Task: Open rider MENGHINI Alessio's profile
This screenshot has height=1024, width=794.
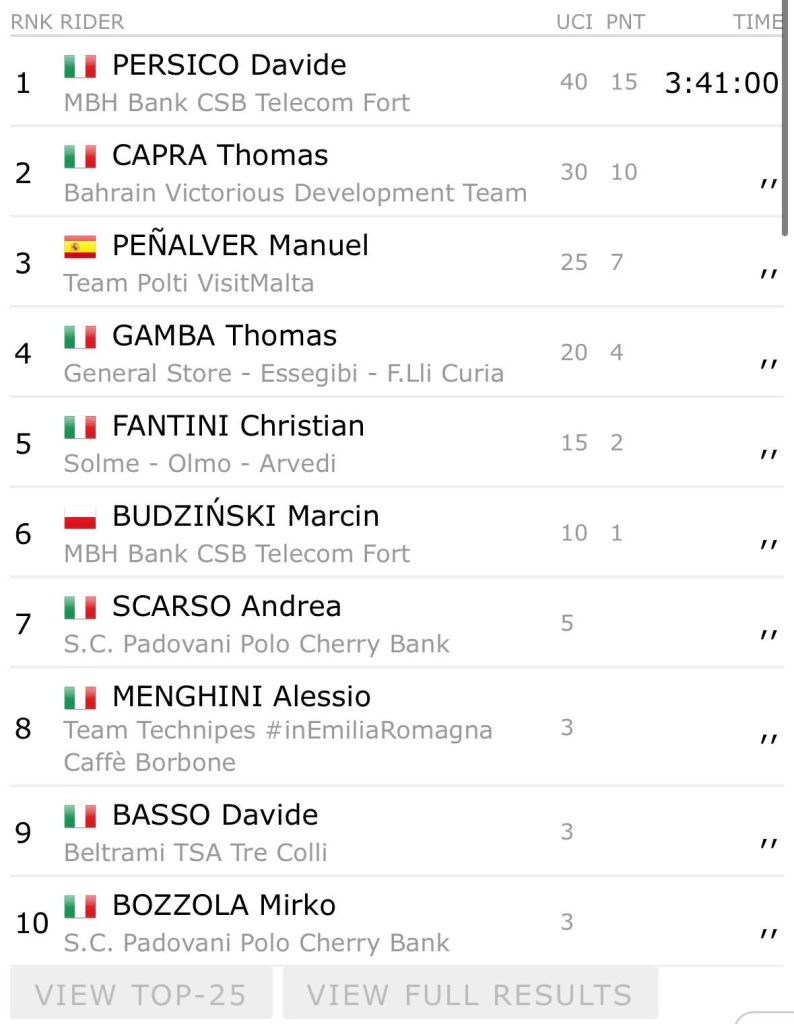Action: (x=241, y=696)
